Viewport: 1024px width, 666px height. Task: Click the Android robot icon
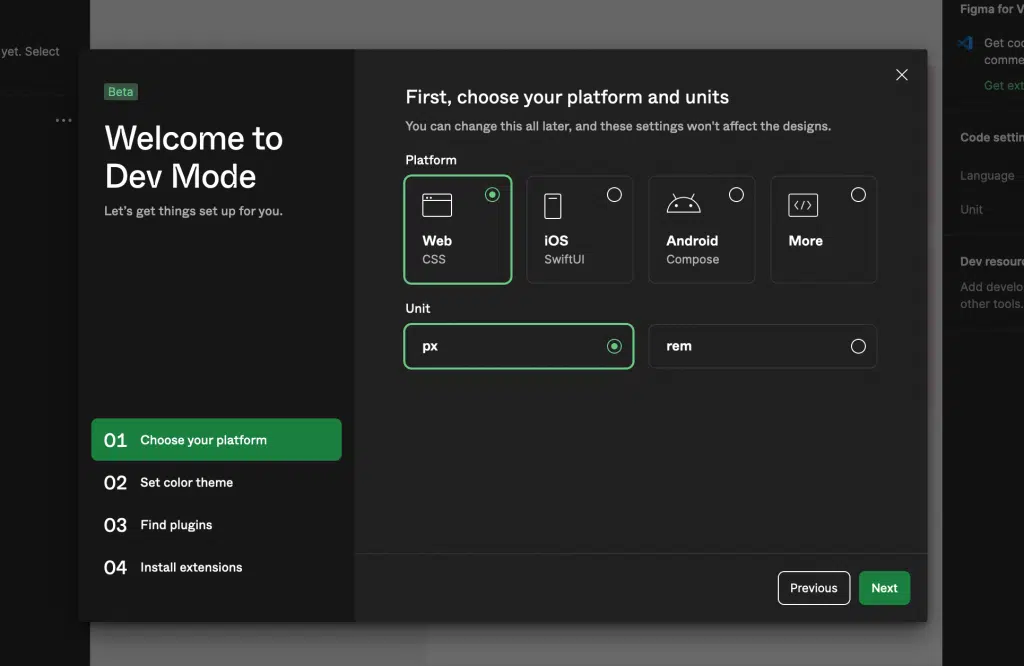[682, 201]
